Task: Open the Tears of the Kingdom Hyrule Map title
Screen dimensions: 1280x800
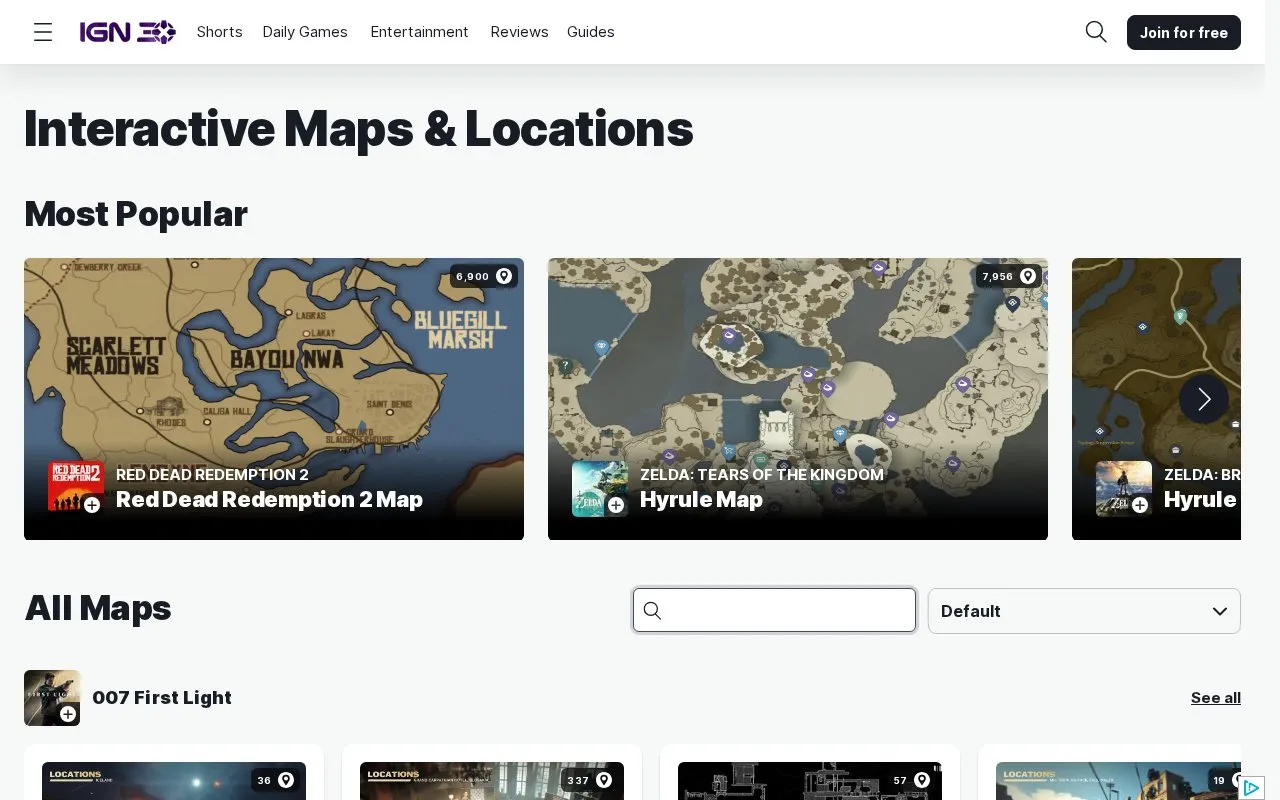Action: click(x=701, y=499)
